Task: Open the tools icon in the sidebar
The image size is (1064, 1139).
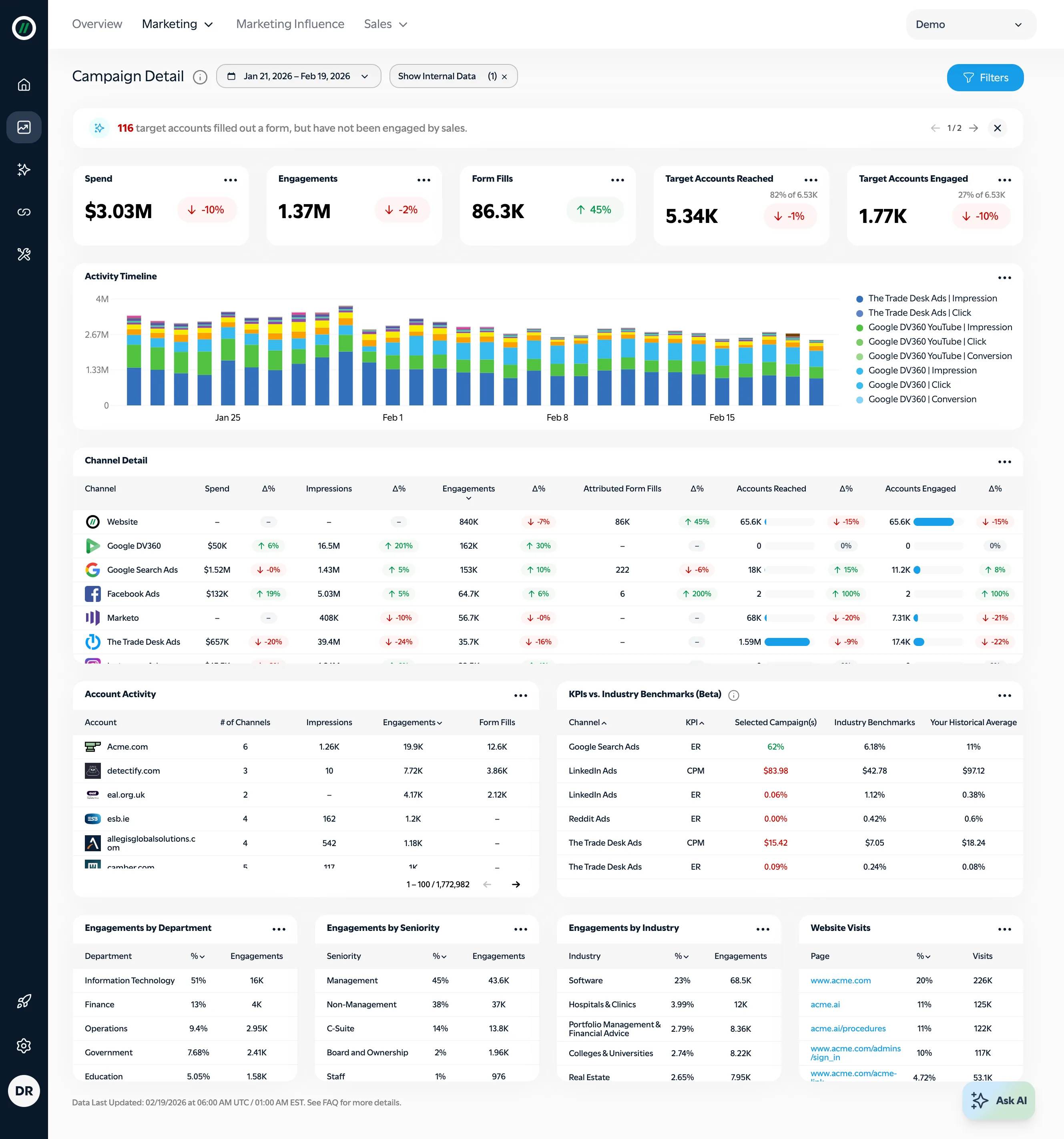Action: (x=24, y=255)
